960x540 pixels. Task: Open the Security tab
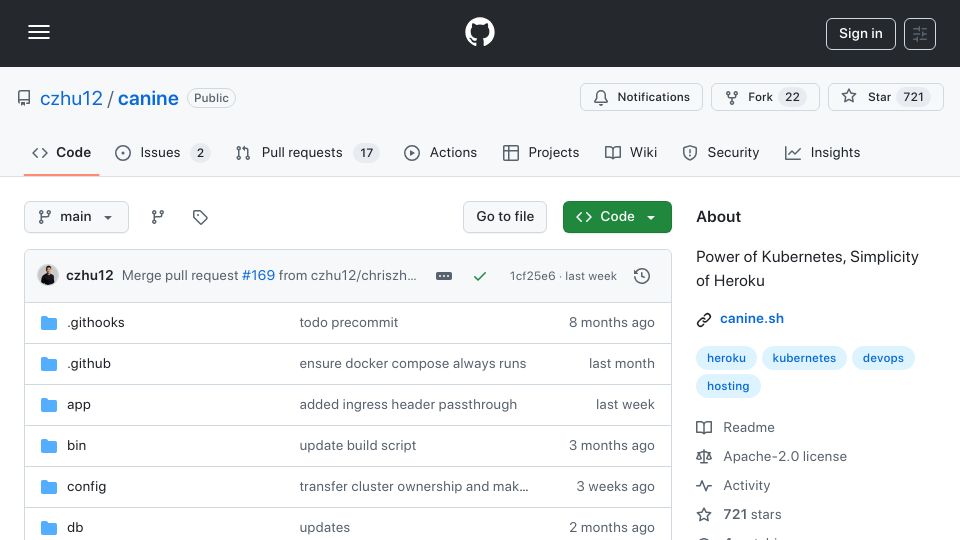pos(721,152)
